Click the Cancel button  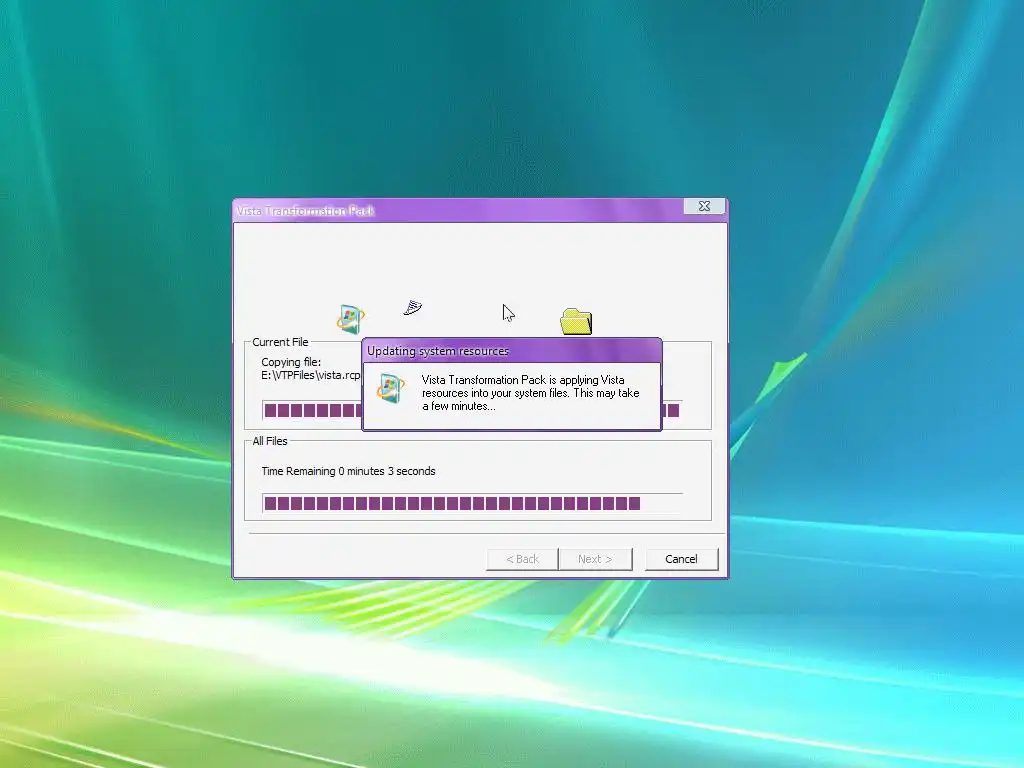click(681, 559)
